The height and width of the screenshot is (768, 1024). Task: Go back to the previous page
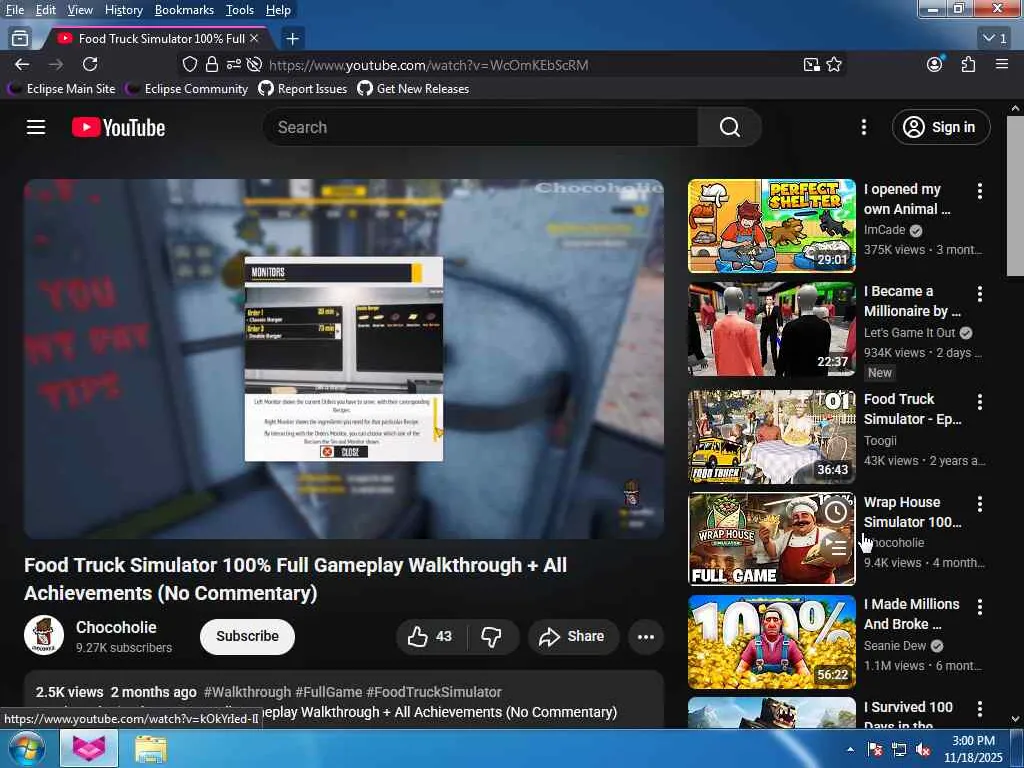pyautogui.click(x=22, y=64)
